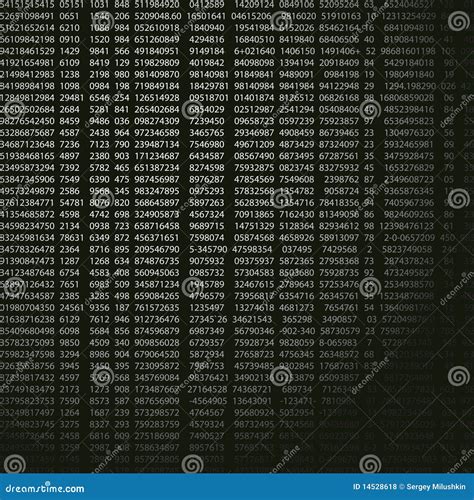Click the number 6+021640
Image resolution: width=474 pixels, height=500 pixels.
[x=254, y=51]
